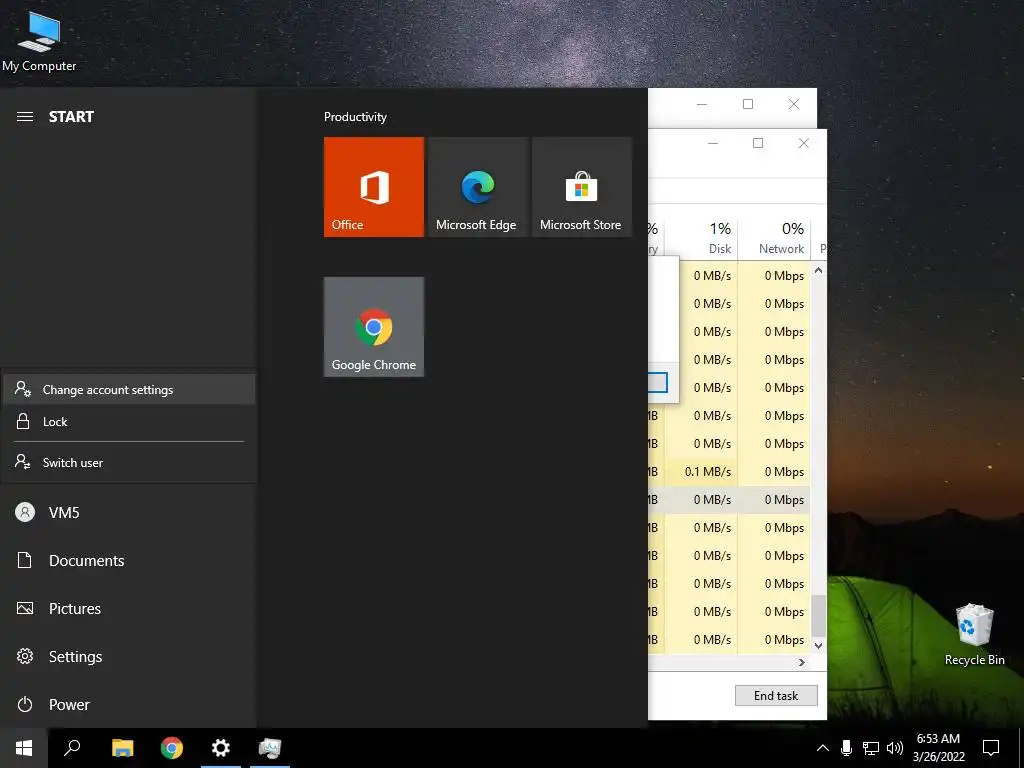This screenshot has height=768, width=1024.
Task: Launch Microsoft Edge from Start tiles
Action: 477,187
